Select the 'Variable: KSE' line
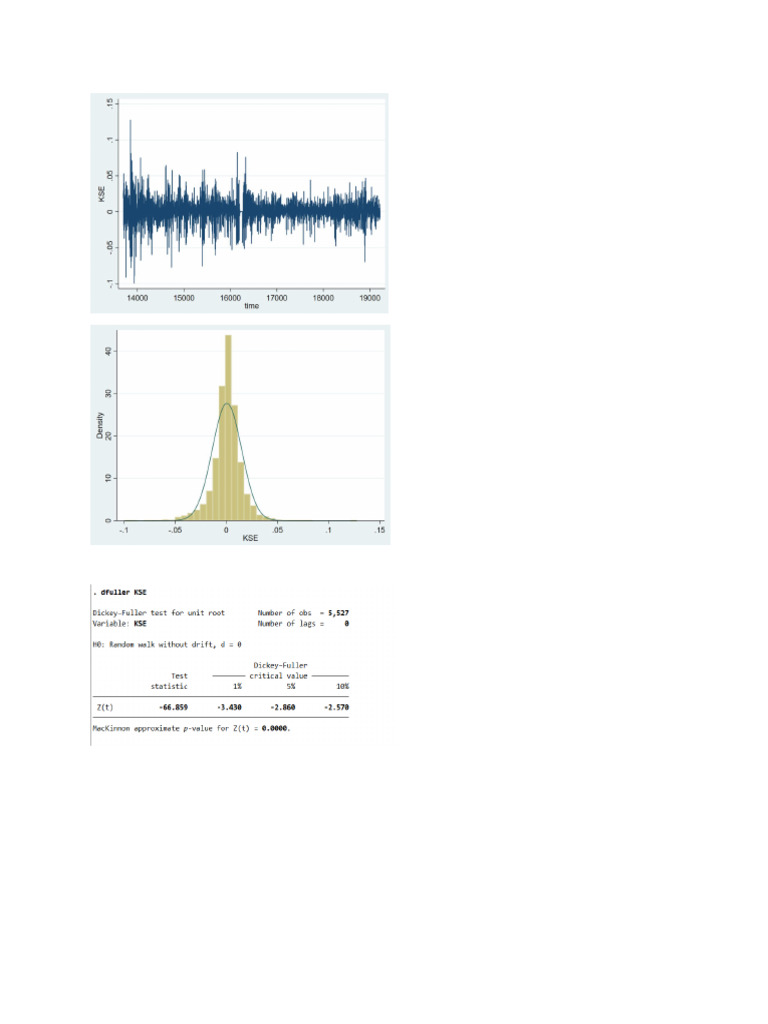Viewport: 768px width, 1024px height. 120,624
